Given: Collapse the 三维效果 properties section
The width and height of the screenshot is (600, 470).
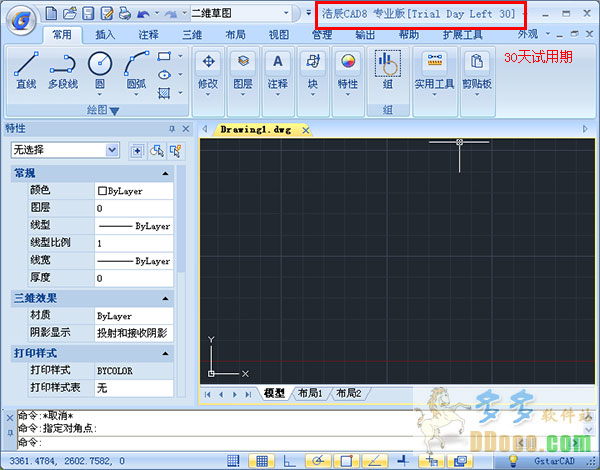Looking at the screenshot, I should tap(165, 299).
